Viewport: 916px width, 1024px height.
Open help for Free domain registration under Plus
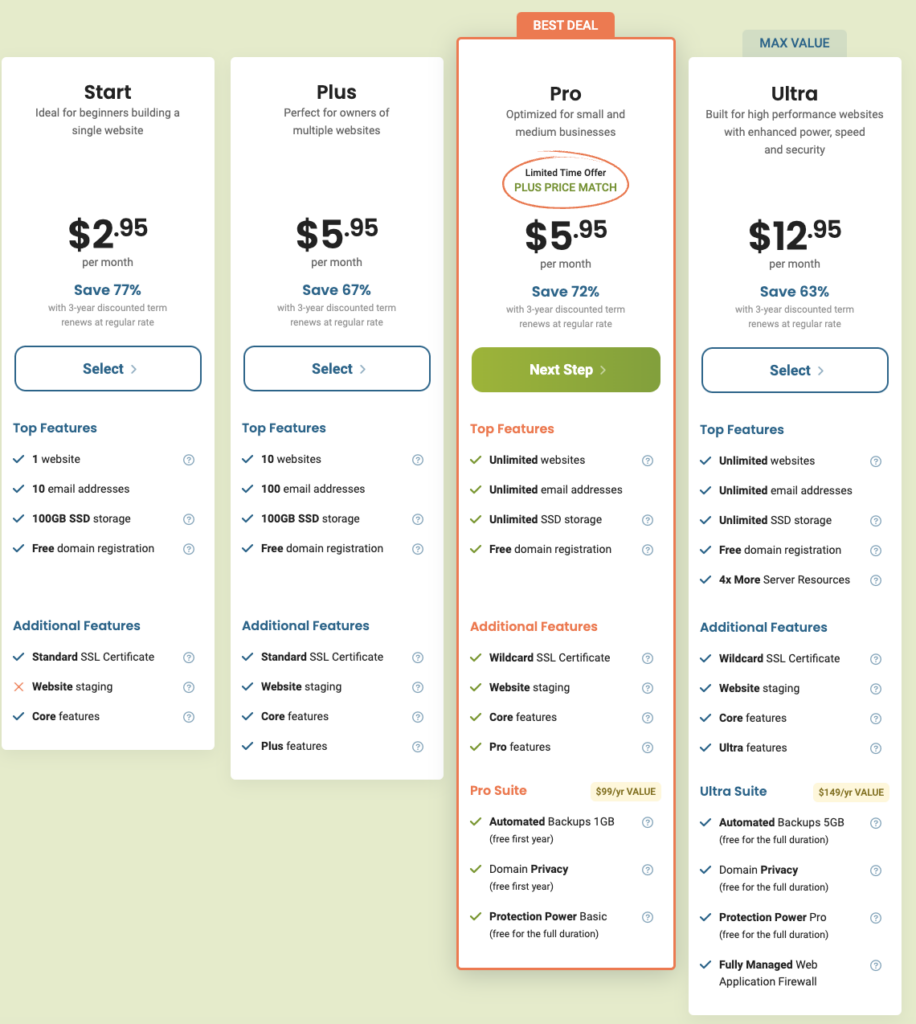417,549
